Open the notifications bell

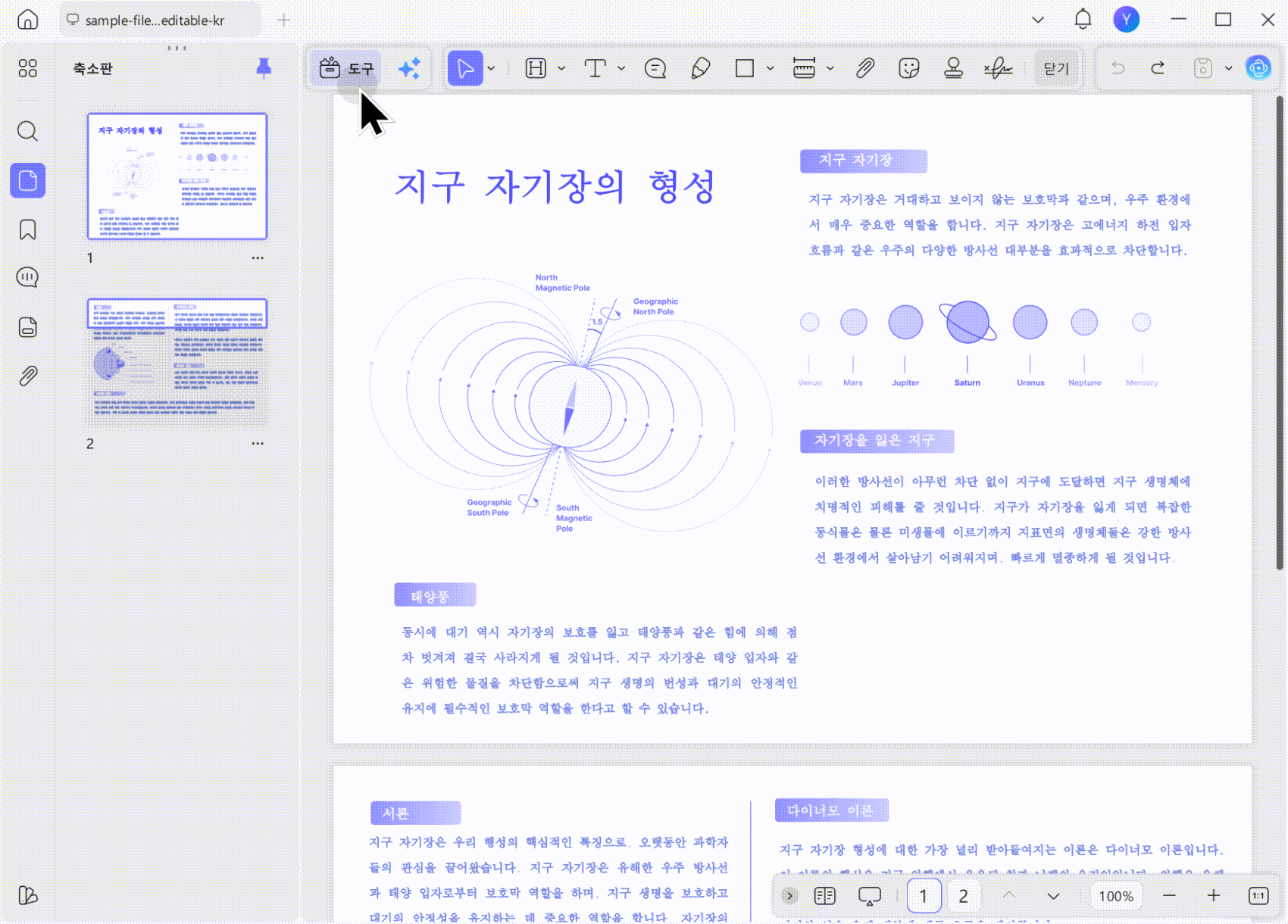pyautogui.click(x=1083, y=20)
